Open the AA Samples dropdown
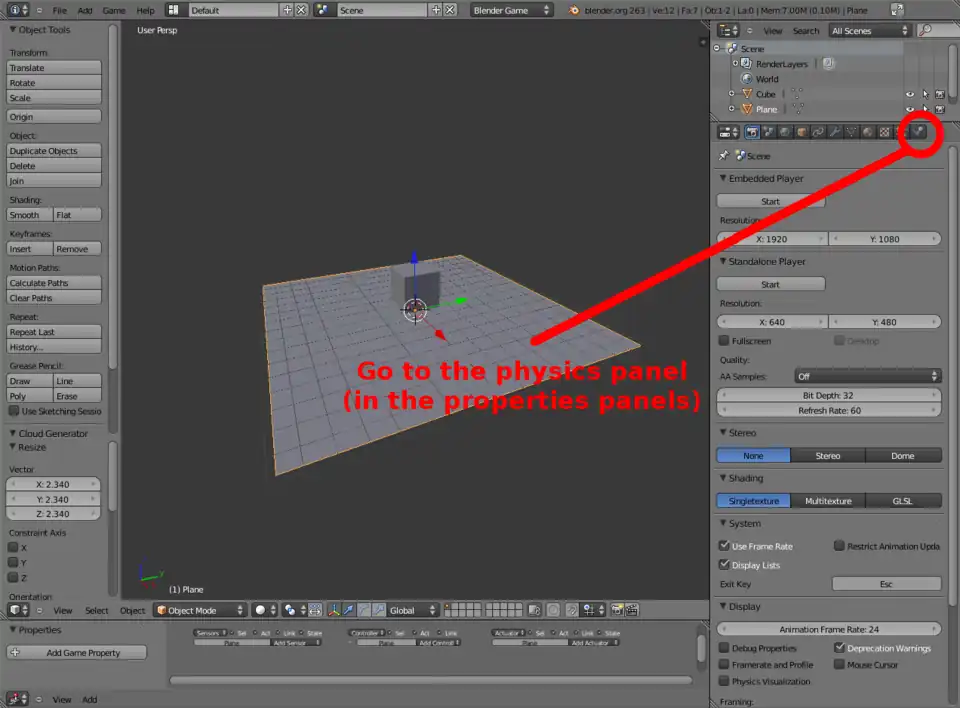The height and width of the screenshot is (708, 960). click(x=866, y=376)
